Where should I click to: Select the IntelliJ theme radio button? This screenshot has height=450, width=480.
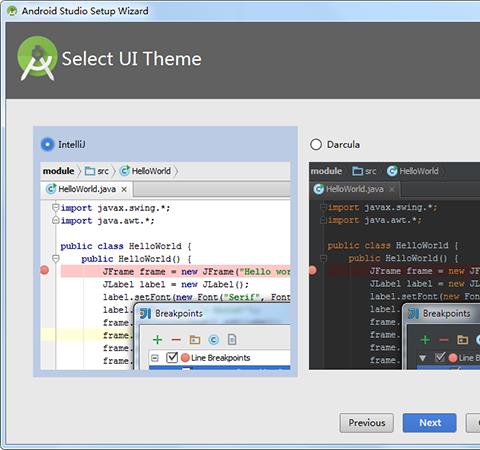(47, 145)
